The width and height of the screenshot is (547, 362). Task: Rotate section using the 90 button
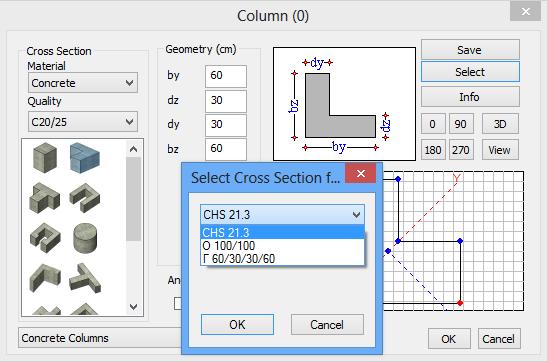click(461, 124)
